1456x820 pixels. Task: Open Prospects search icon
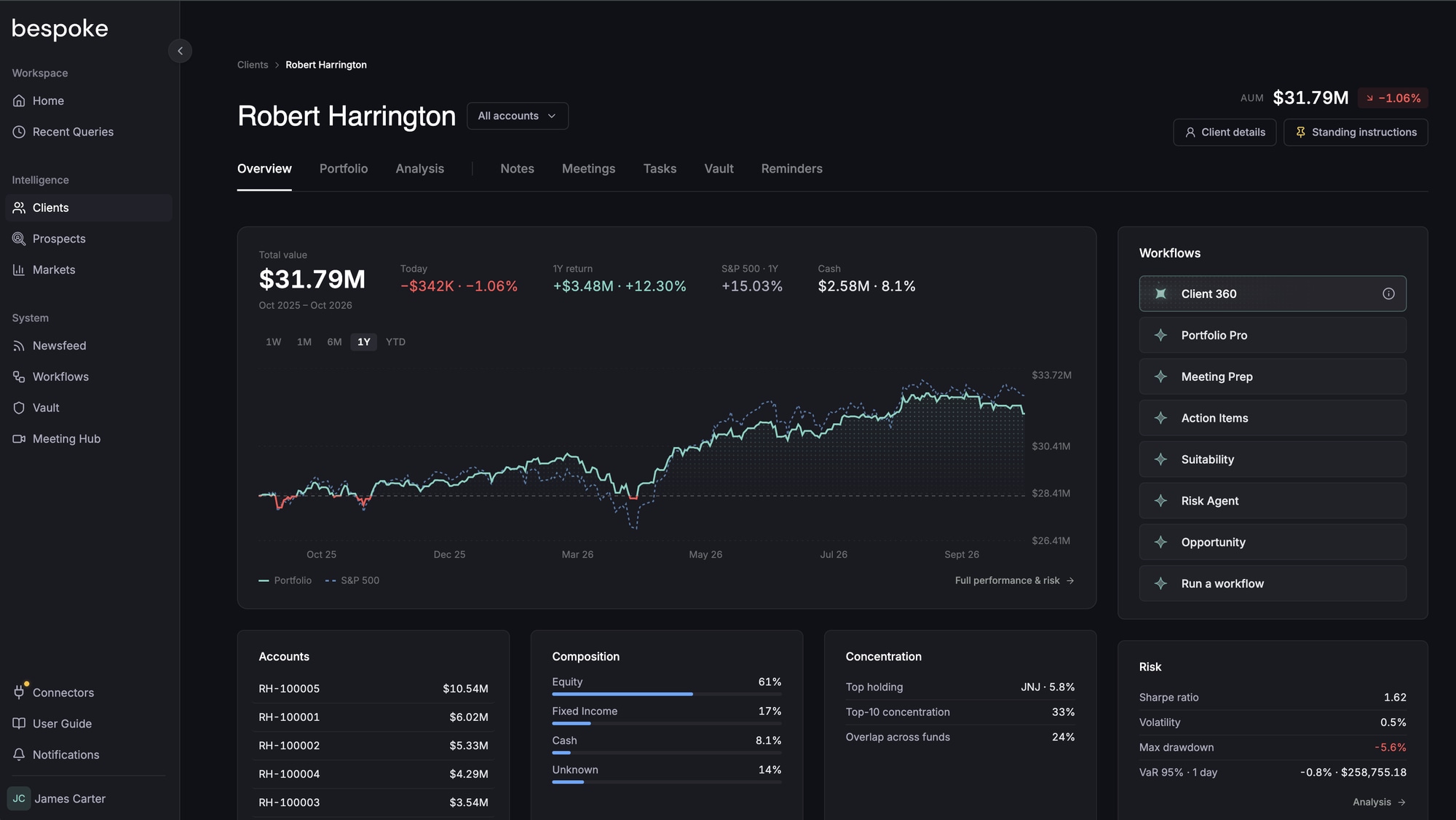(x=19, y=239)
